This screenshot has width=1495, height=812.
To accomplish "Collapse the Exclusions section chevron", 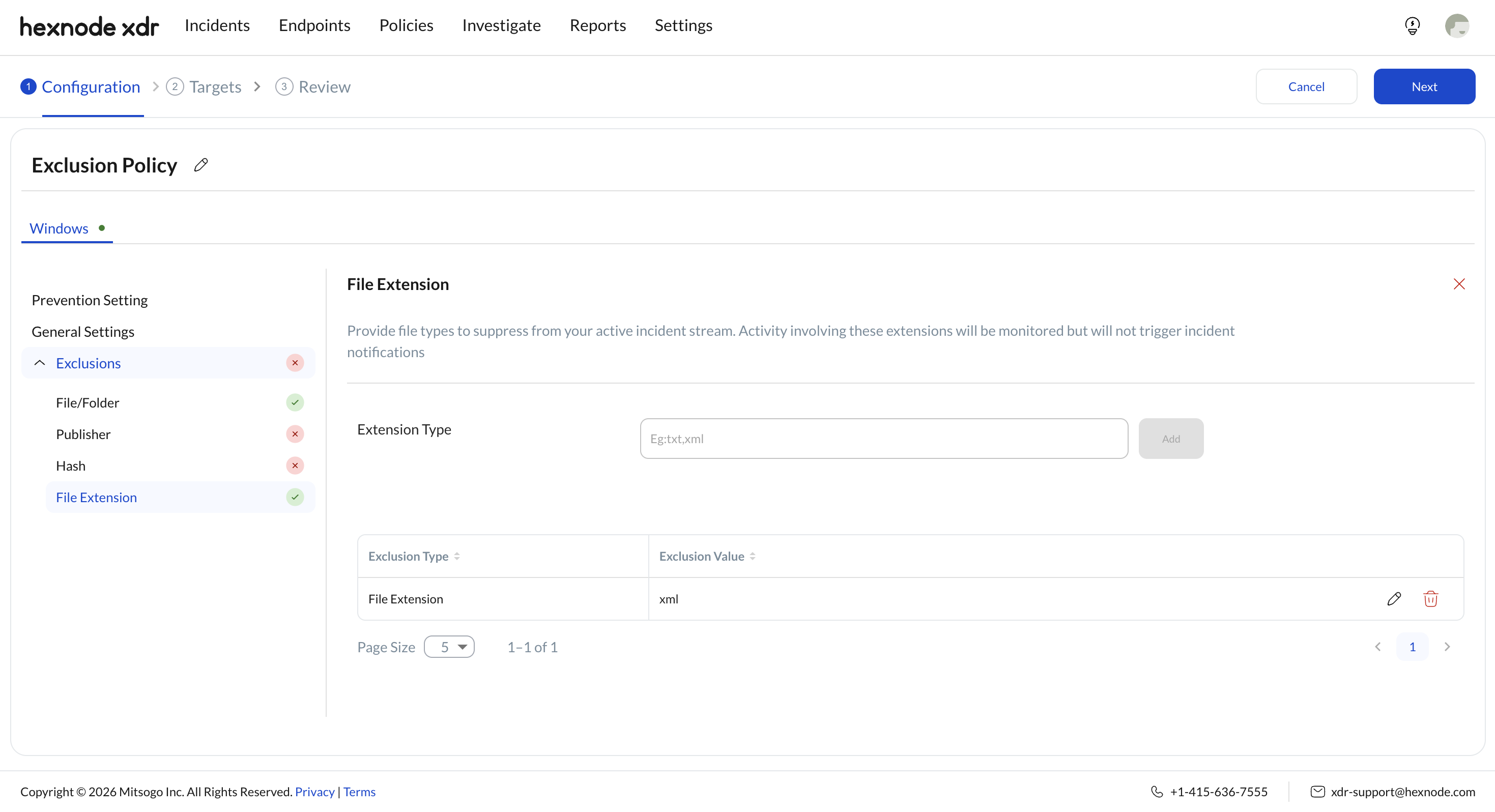I will pos(40,363).
